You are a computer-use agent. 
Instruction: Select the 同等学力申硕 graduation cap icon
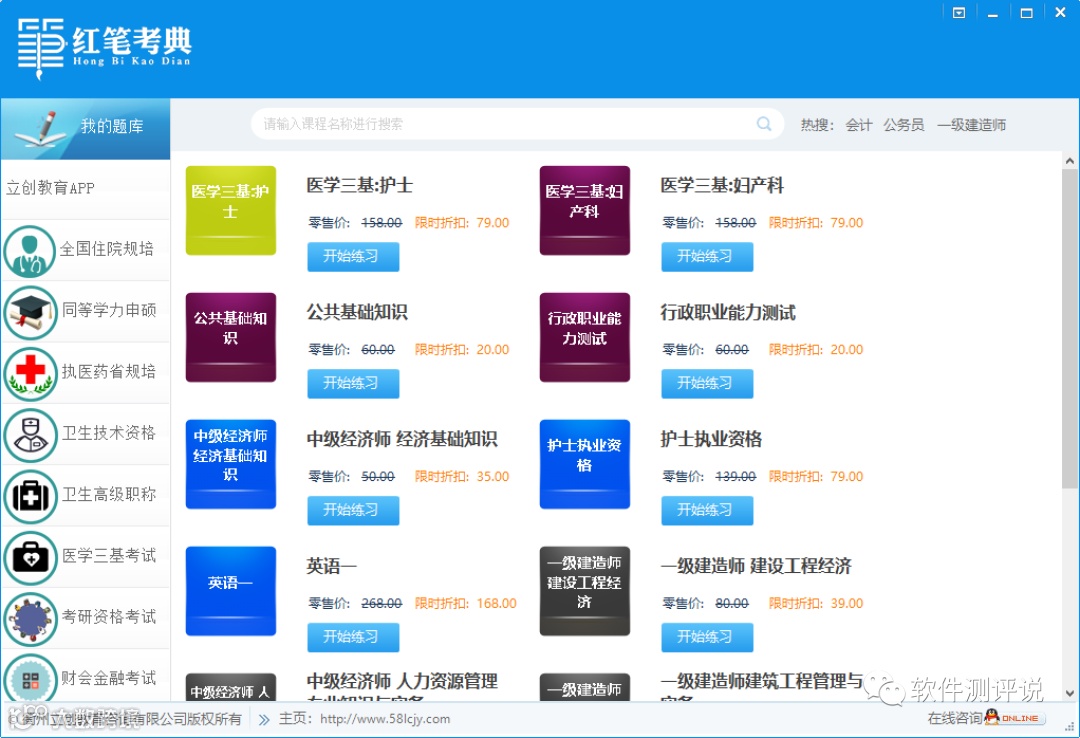(30, 313)
